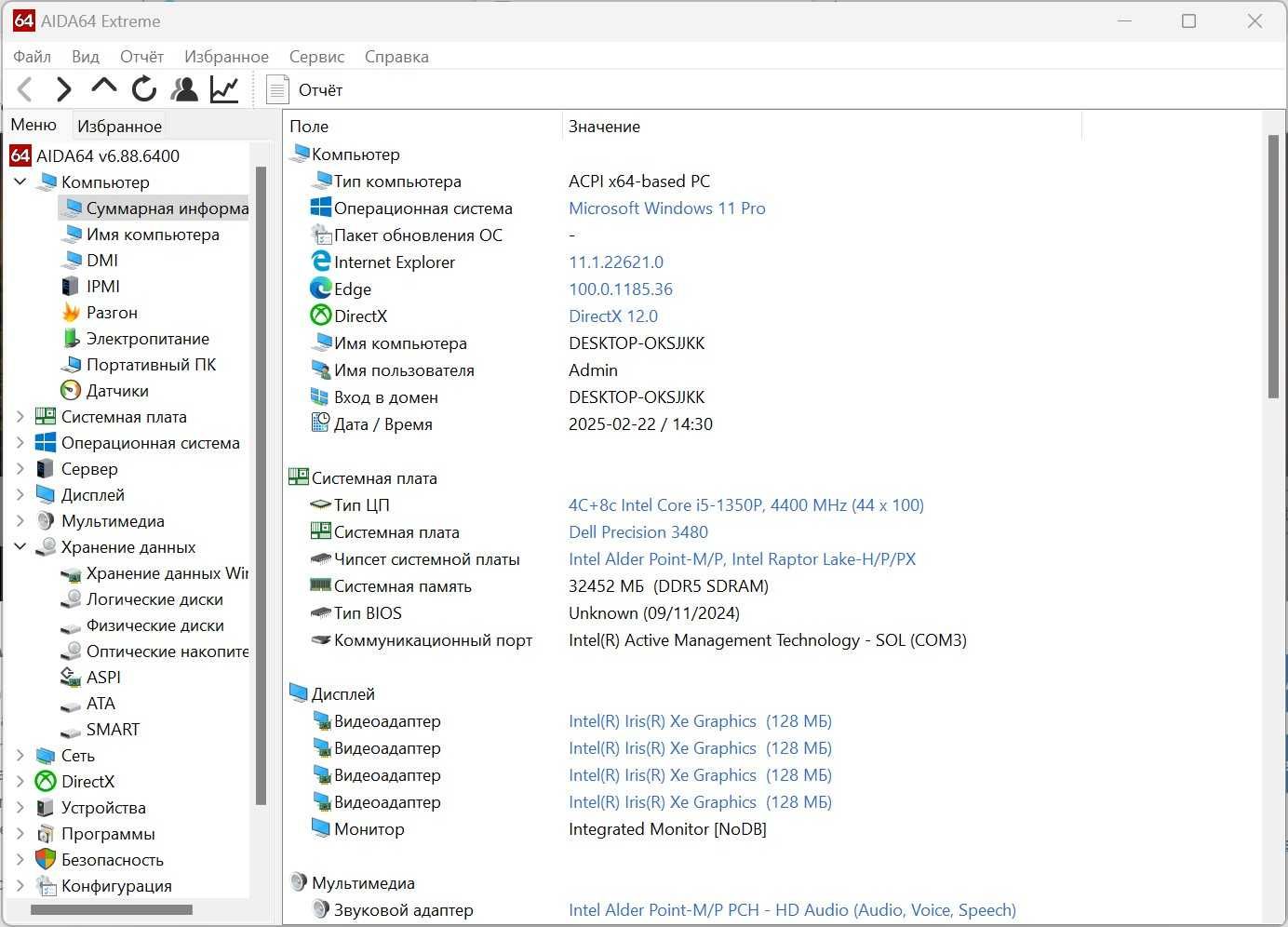The width and height of the screenshot is (1288, 927).
Task: Select the Логические диски tree item
Action: pyautogui.click(x=154, y=599)
